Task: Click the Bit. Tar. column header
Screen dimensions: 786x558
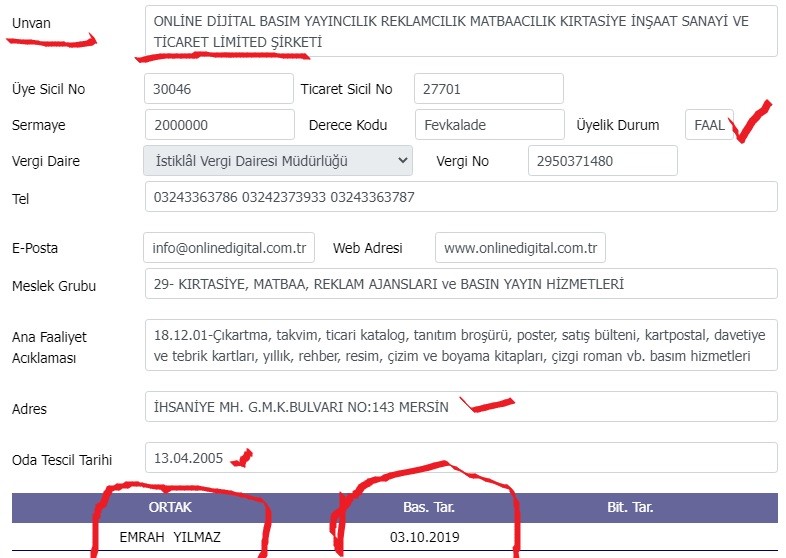Action: 630,507
